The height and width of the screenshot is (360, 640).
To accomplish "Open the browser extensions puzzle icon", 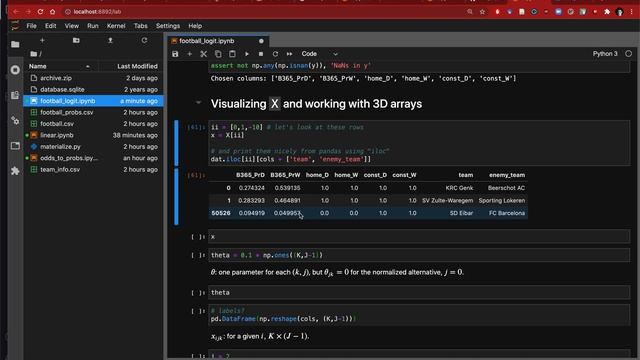I will point(607,12).
